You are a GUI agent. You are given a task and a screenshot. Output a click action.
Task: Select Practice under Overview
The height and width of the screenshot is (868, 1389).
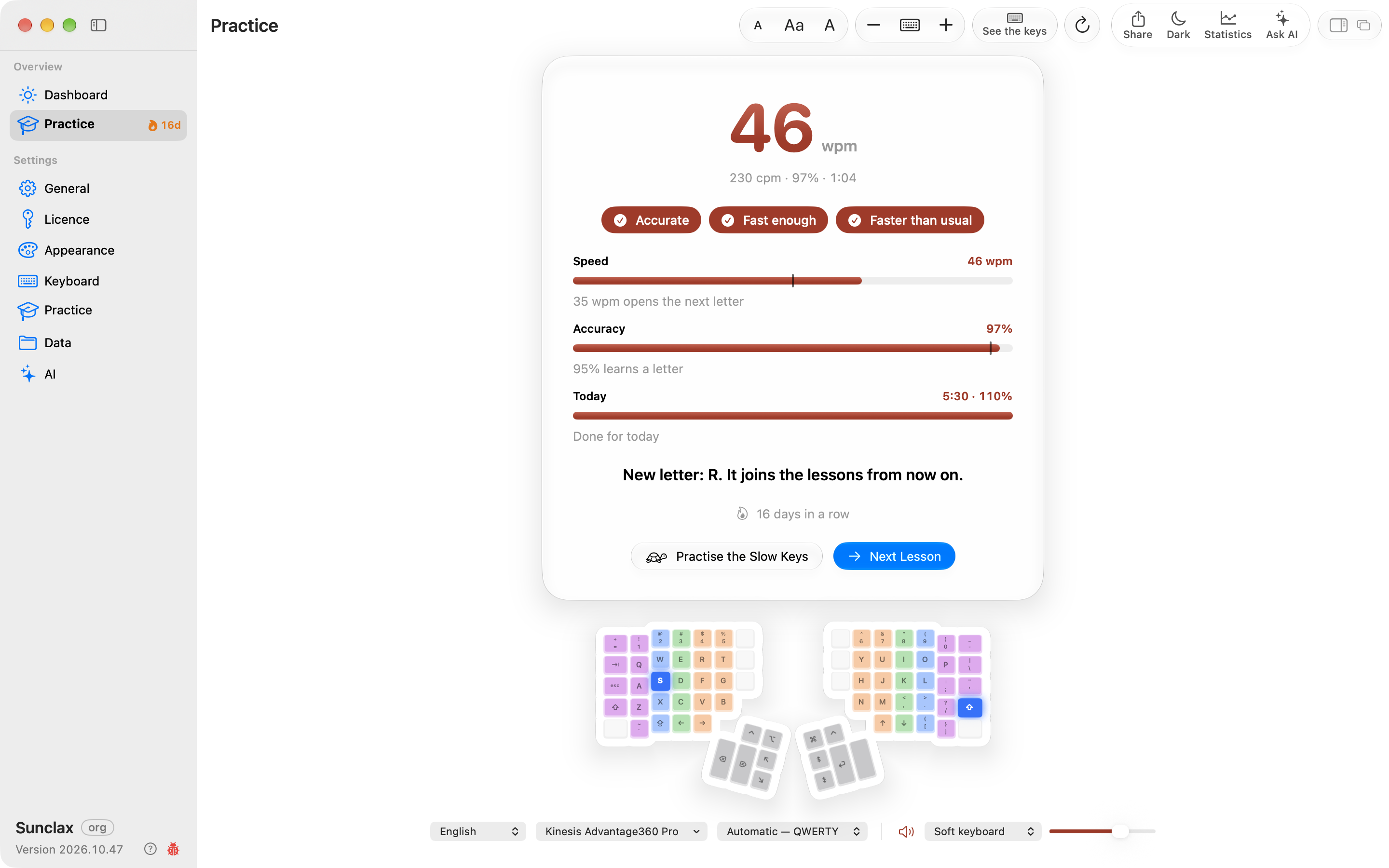pyautogui.click(x=98, y=124)
